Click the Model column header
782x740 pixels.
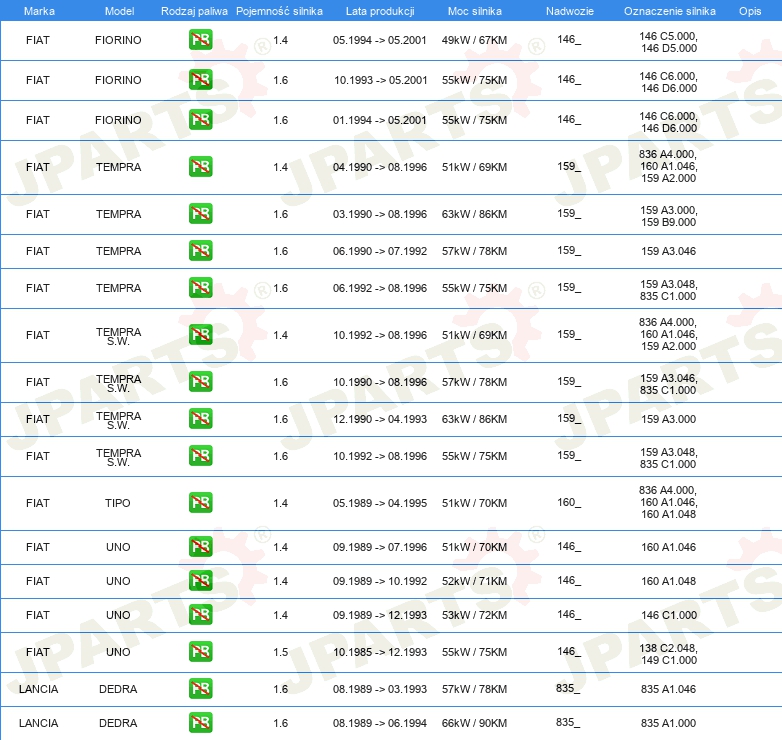coord(119,11)
